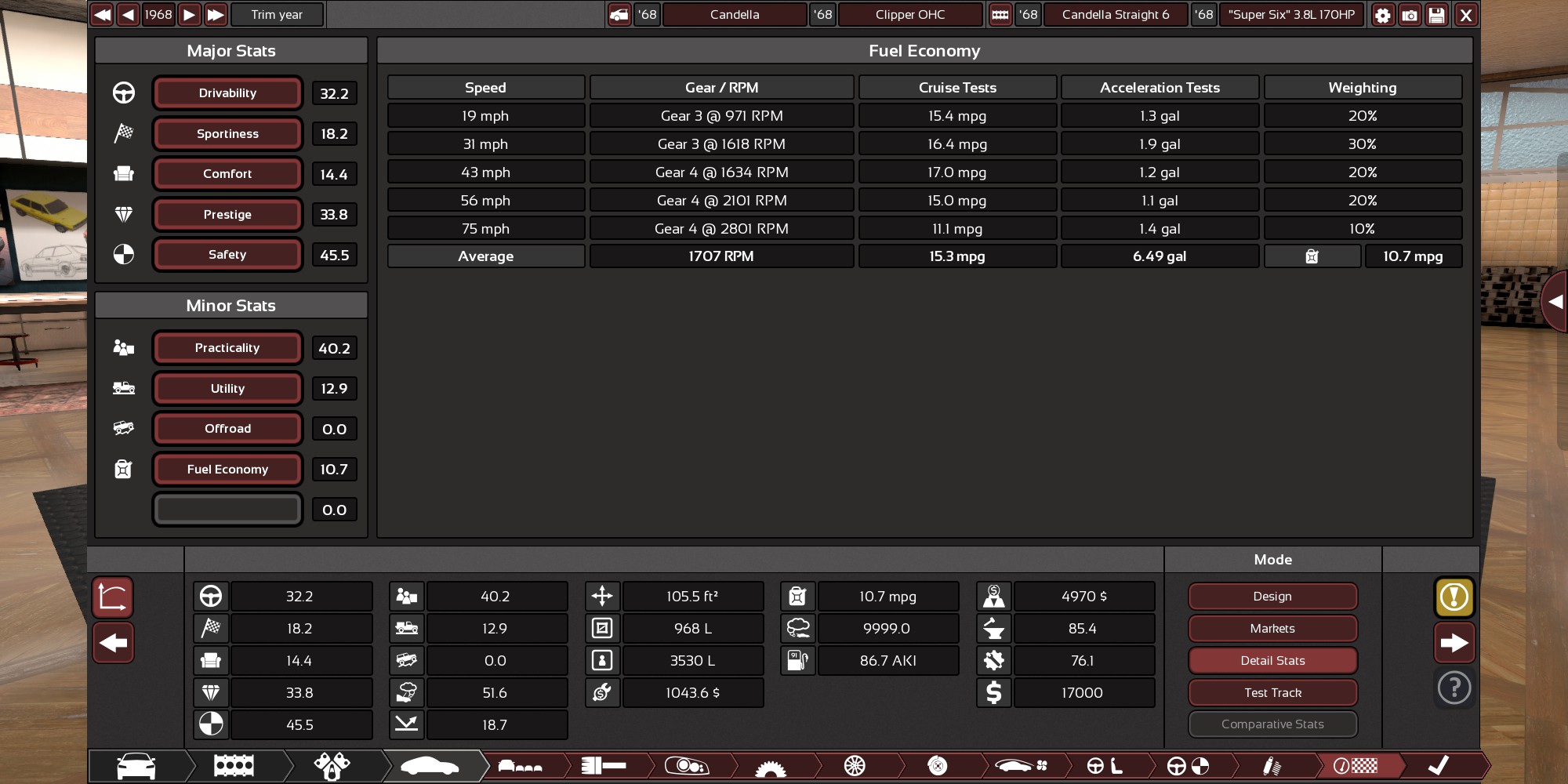Viewport: 1568px width, 784px height.
Task: Open the yellow warning alerts icon
Action: [1454, 597]
